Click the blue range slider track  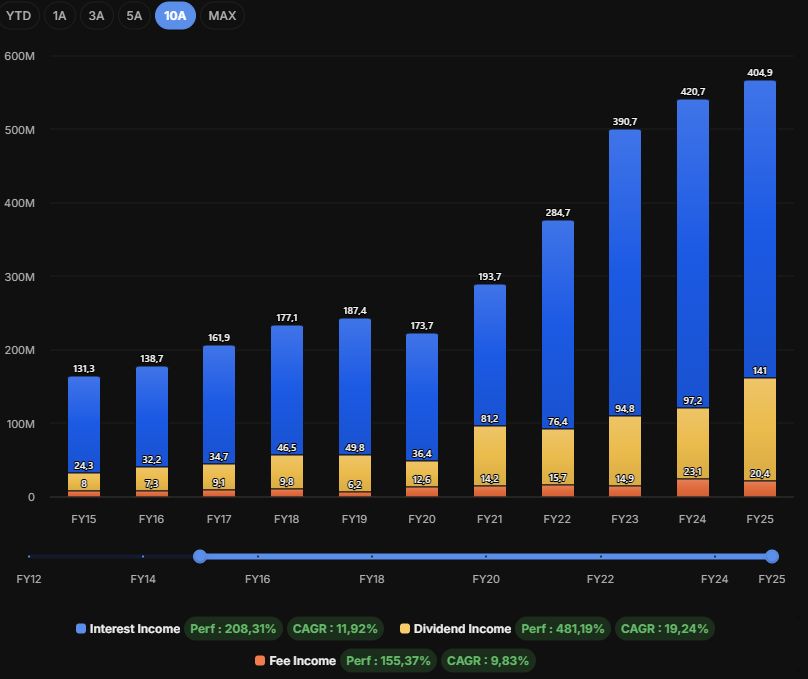pyautogui.click(x=485, y=556)
